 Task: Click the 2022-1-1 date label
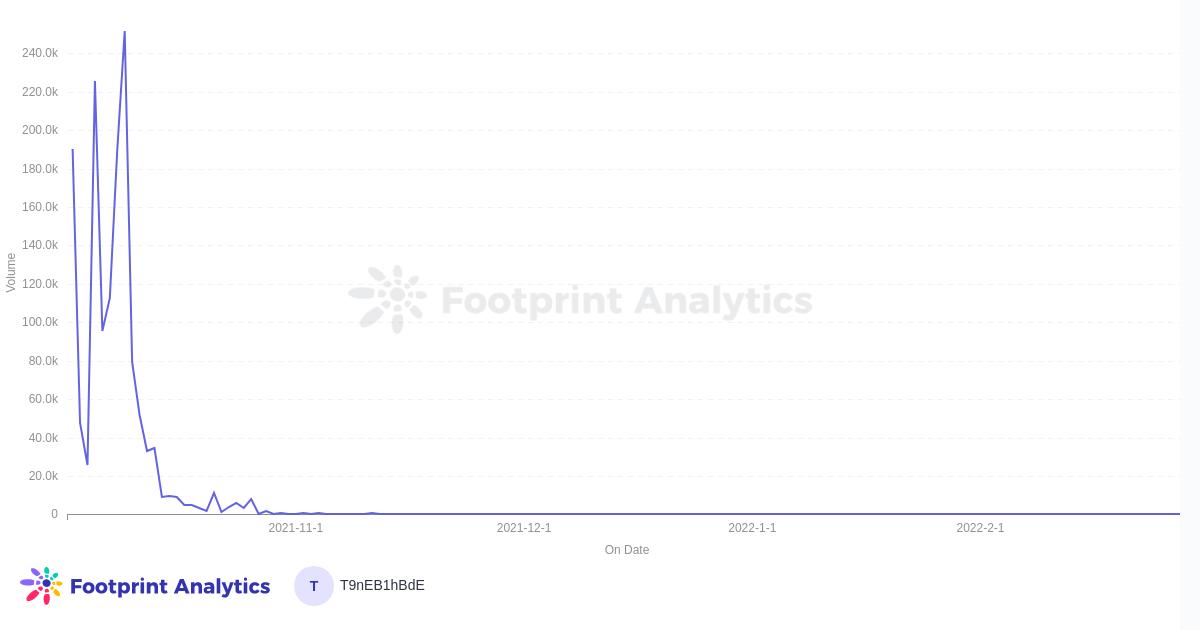(752, 528)
